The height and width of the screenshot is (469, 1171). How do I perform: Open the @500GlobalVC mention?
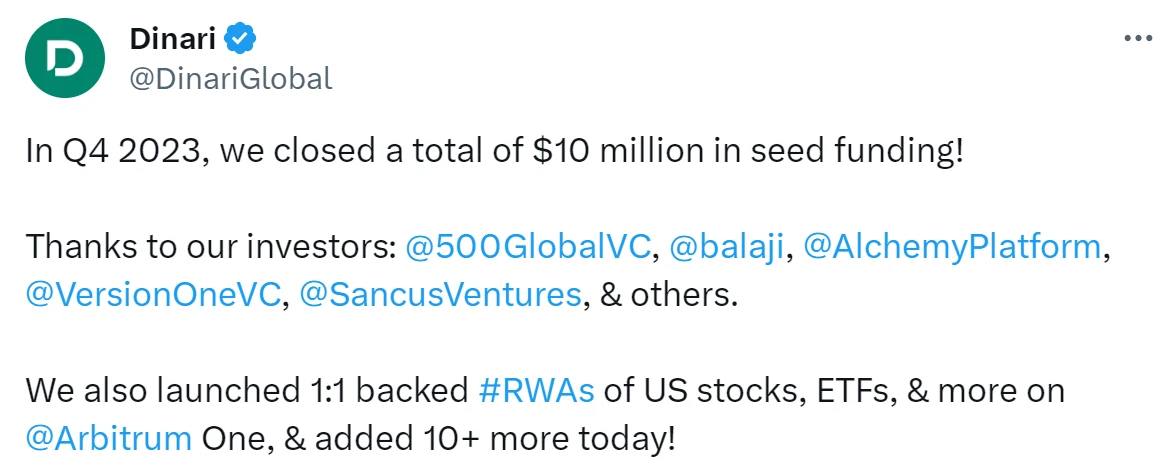[529, 246]
